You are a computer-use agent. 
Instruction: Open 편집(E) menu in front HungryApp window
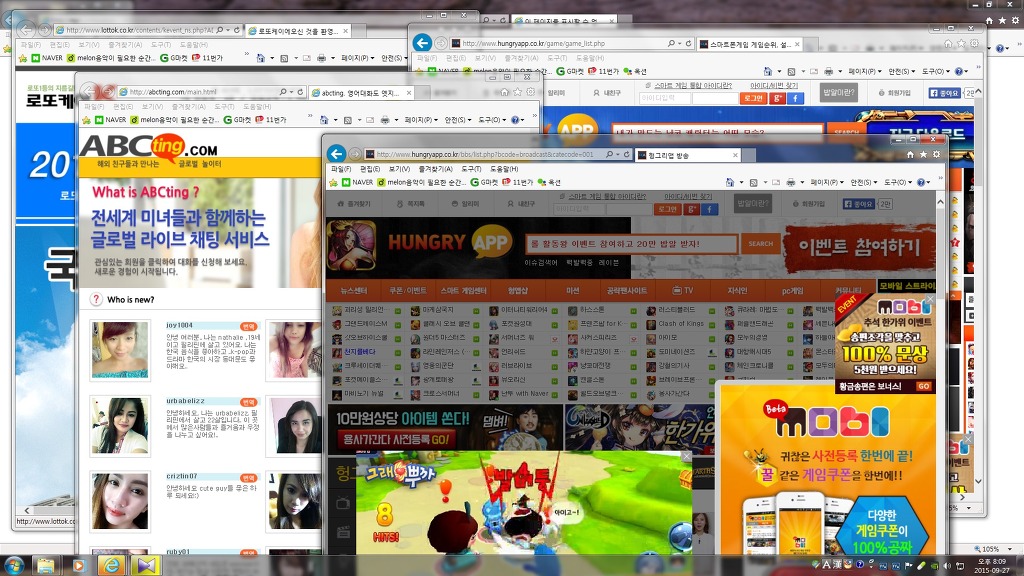click(370, 168)
